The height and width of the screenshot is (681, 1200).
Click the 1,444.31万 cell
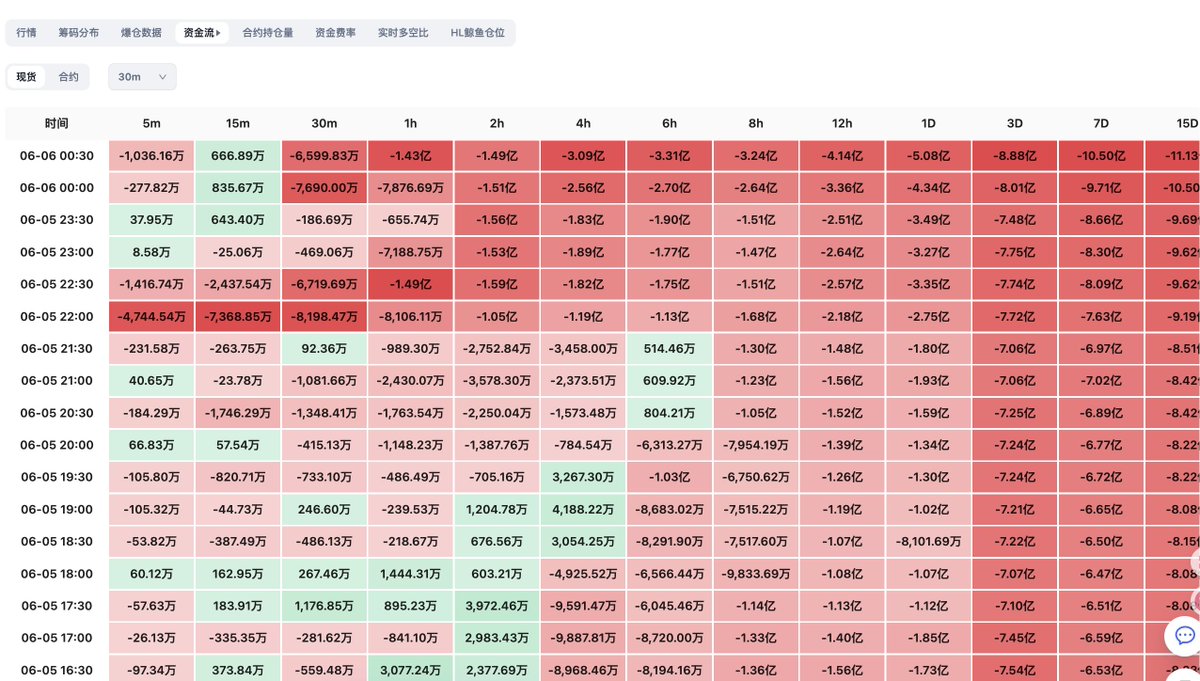coord(410,574)
